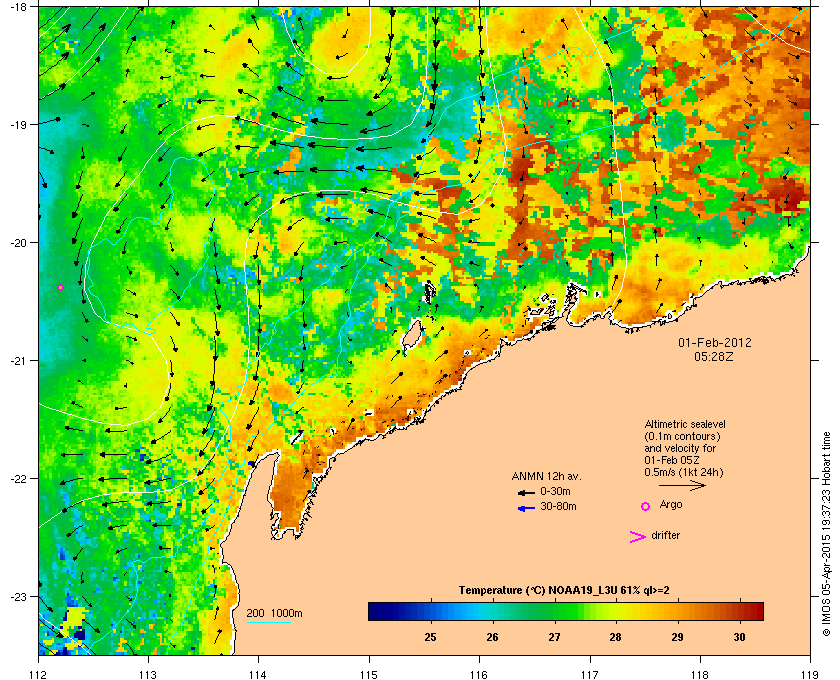This screenshot has height=680, width=840.
Task: Click the time label 05:28Z
Action: tap(714, 356)
